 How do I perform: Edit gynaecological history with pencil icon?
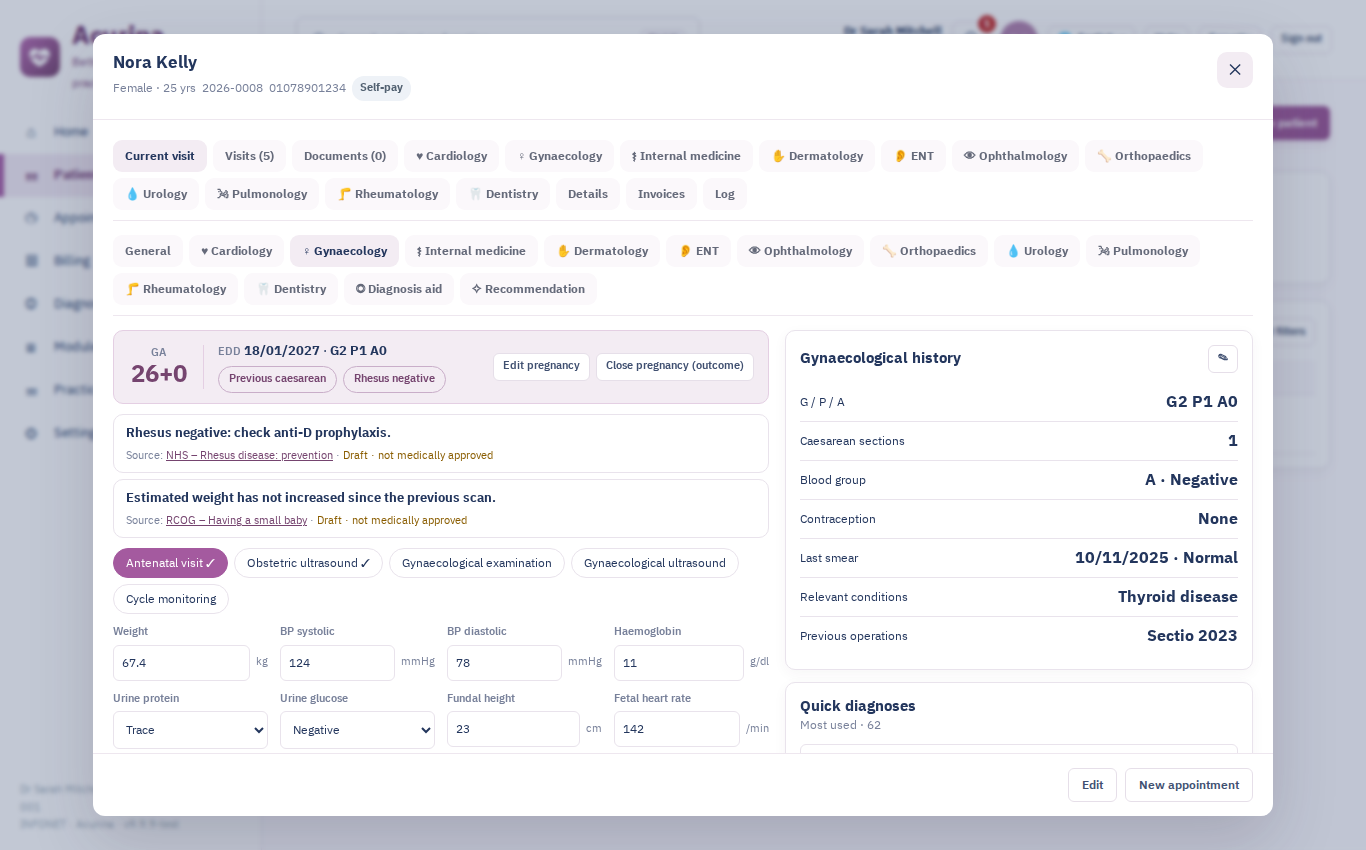(1222, 358)
